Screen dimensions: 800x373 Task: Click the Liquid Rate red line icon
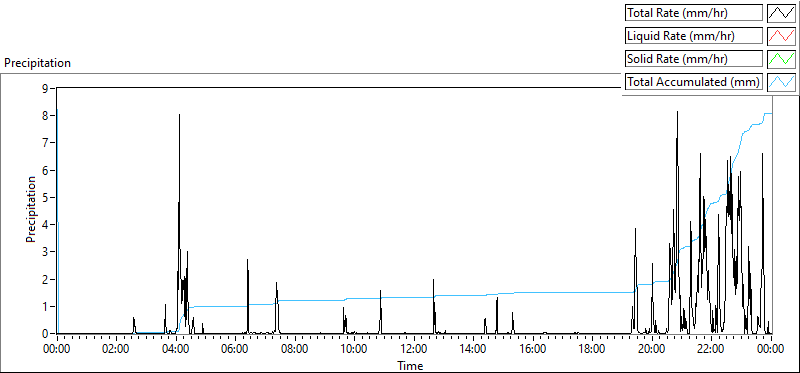point(781,36)
